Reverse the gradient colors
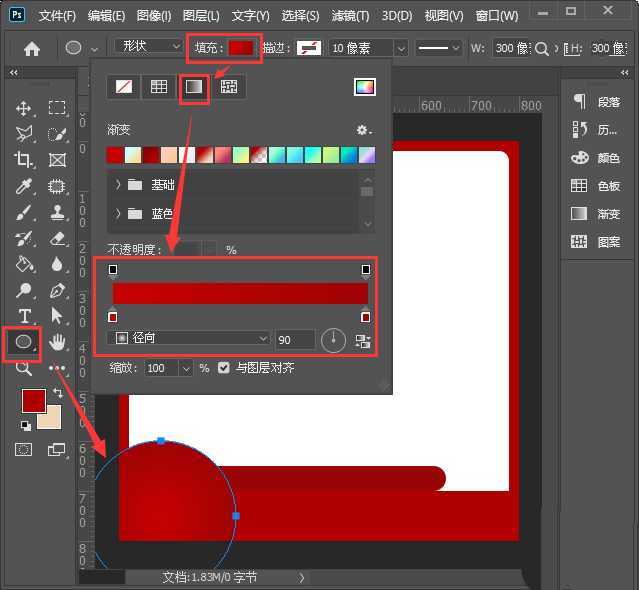 click(x=362, y=341)
